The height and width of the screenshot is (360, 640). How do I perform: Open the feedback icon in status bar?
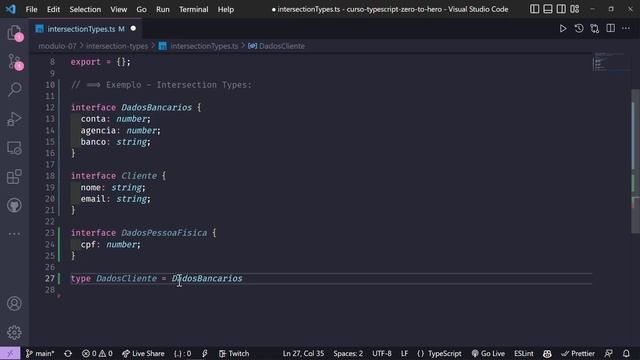click(608, 353)
